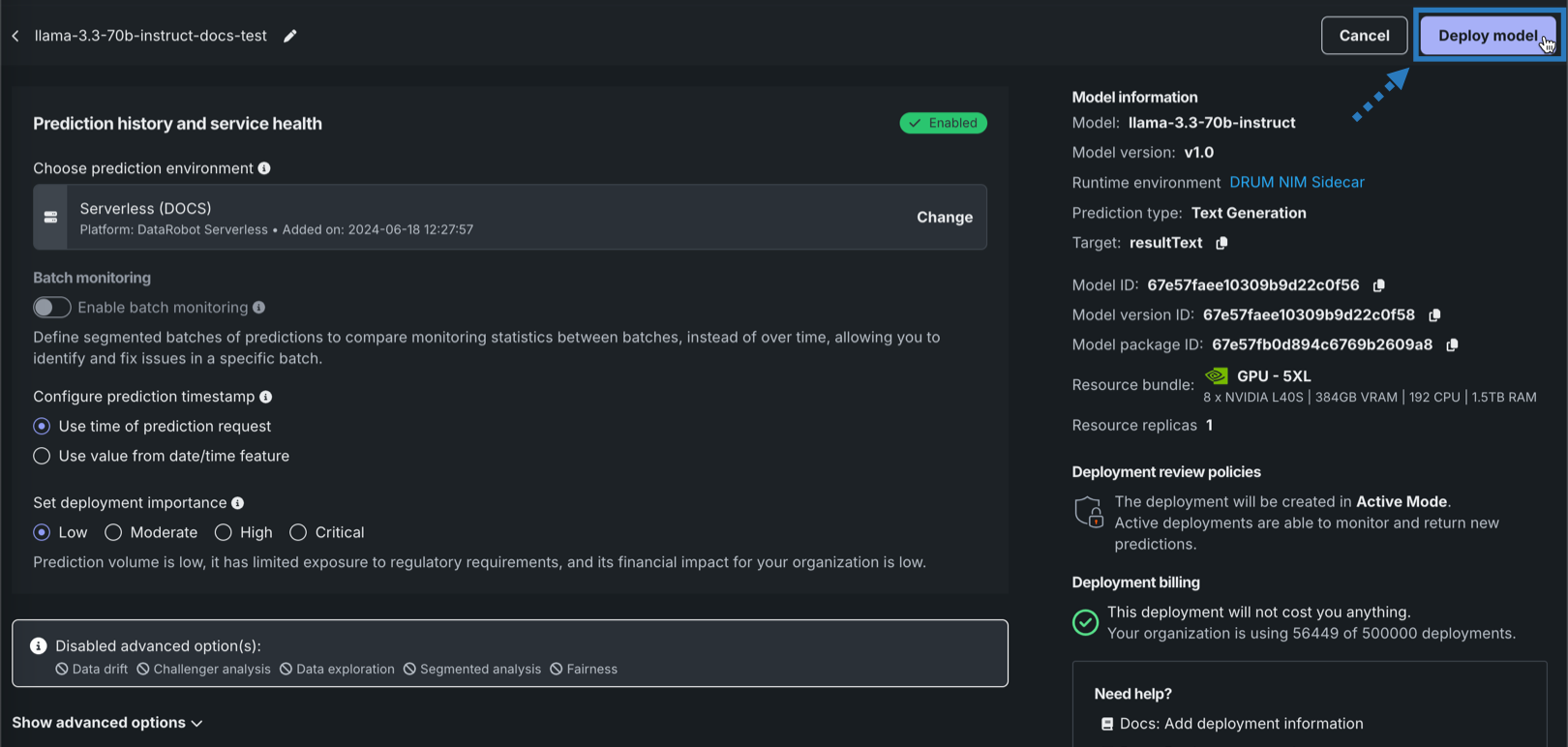Select High deployment importance
This screenshot has height=747, width=1568.
click(224, 532)
